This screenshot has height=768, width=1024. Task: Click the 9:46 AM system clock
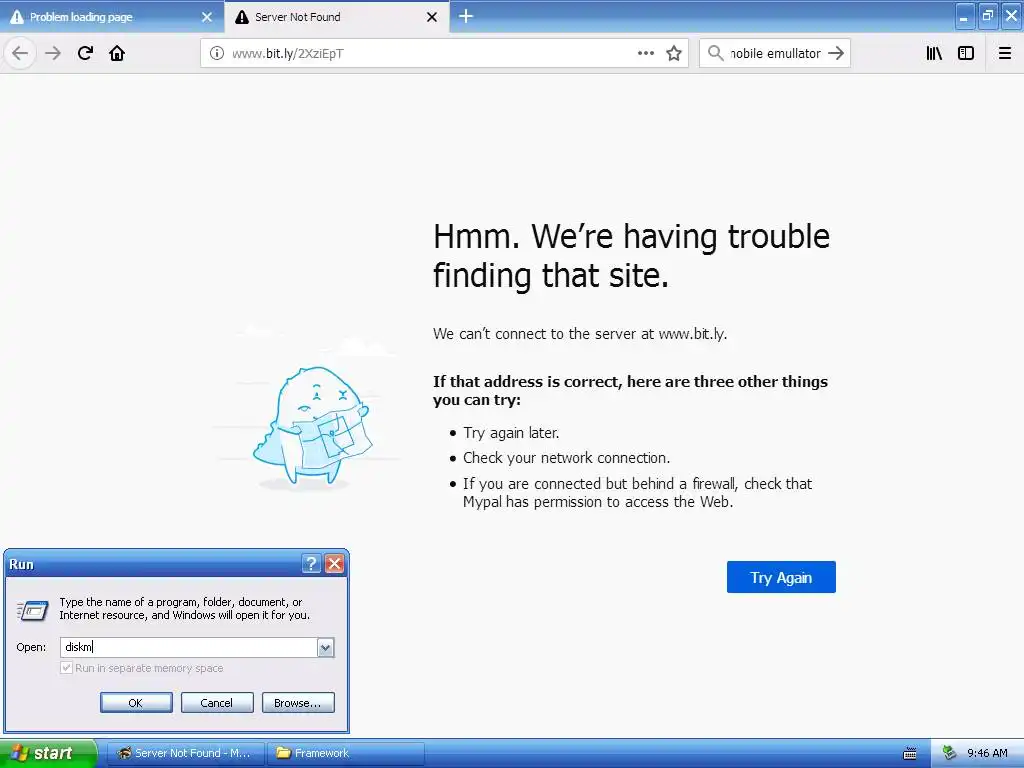pos(987,753)
